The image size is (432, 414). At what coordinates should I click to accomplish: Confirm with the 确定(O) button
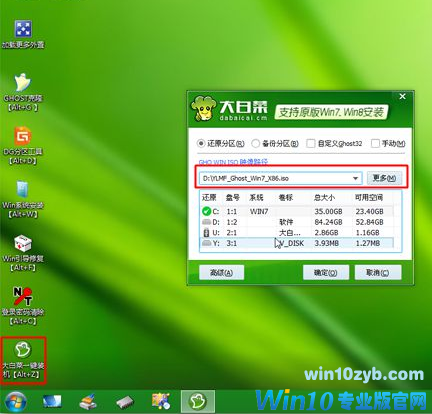326,273
